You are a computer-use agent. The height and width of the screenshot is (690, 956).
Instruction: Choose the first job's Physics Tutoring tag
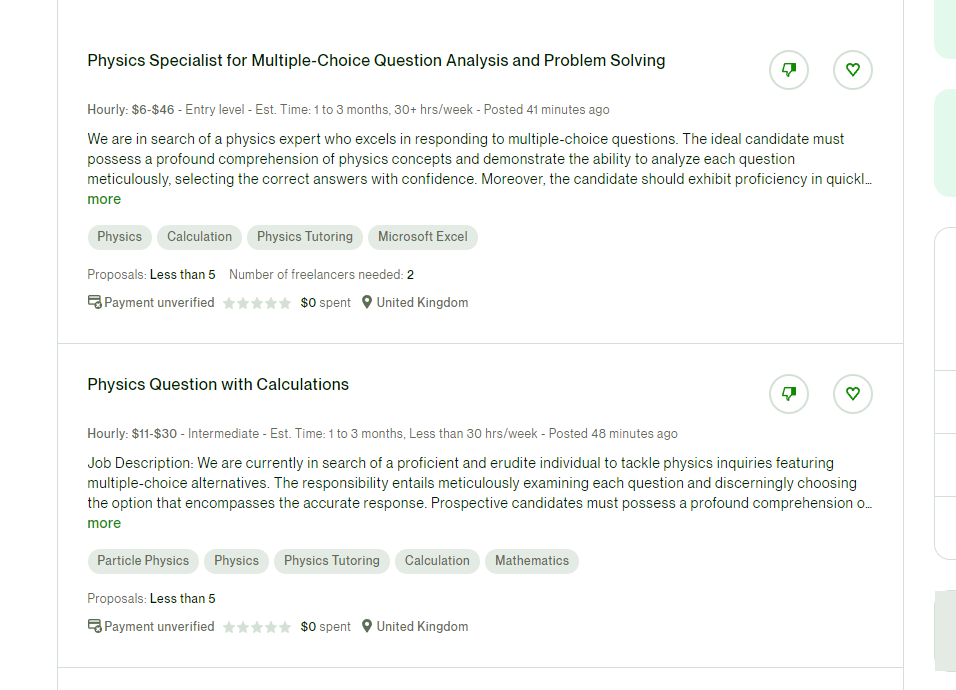(305, 237)
